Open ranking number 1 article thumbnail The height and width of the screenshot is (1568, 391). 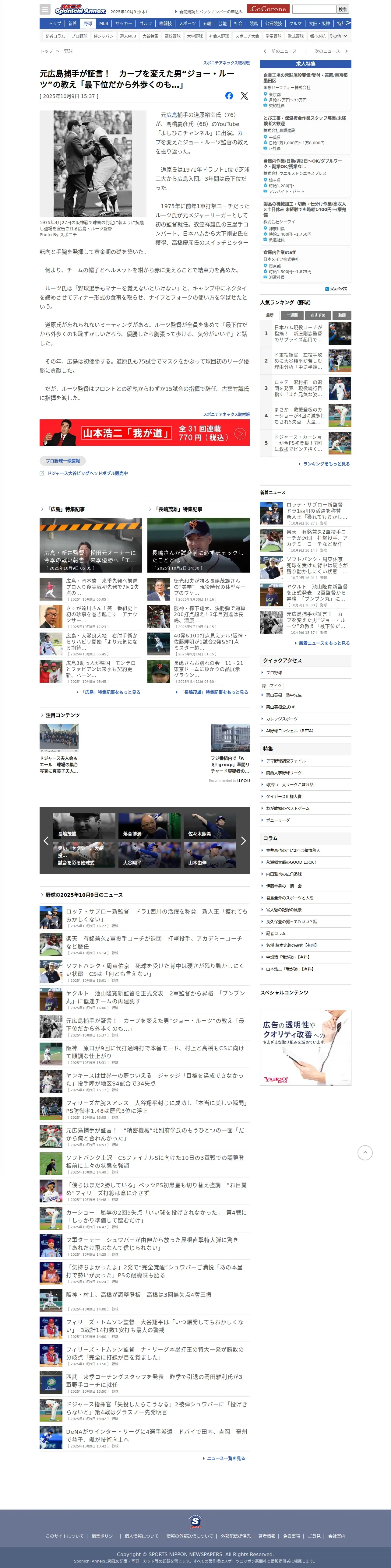tap(340, 334)
